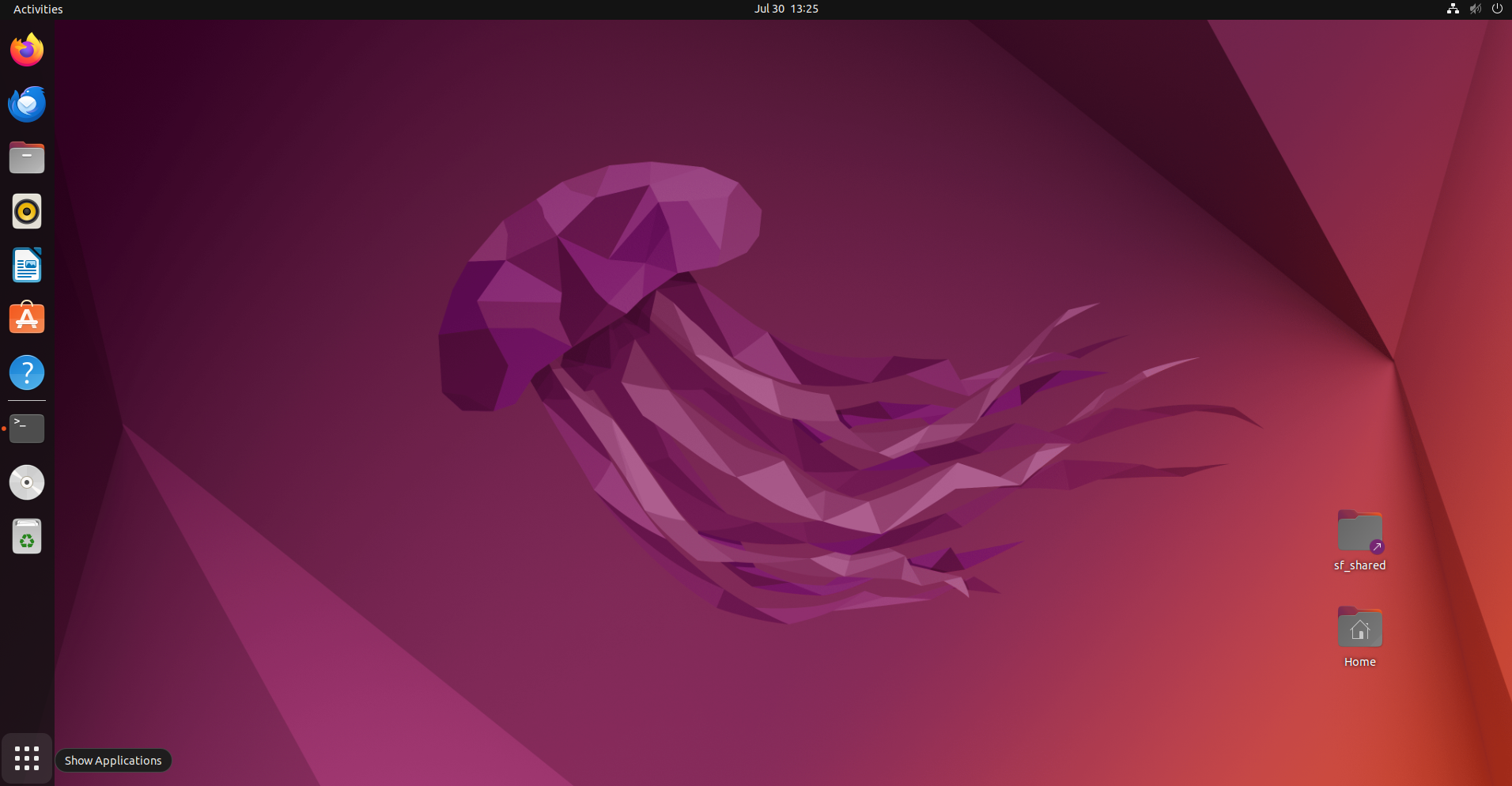Click the "sf_shared" folder label

coord(1359,565)
